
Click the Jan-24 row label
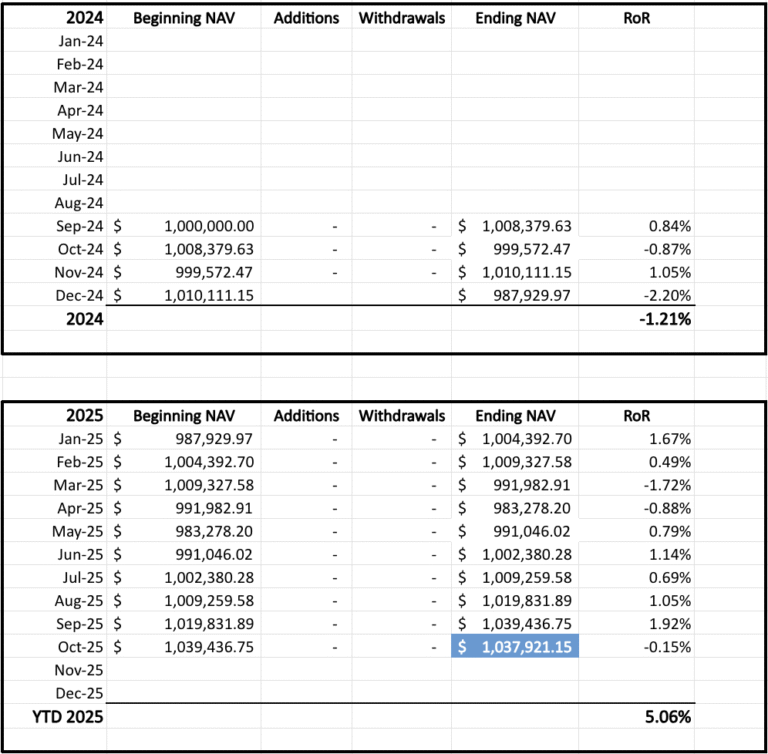(78, 42)
